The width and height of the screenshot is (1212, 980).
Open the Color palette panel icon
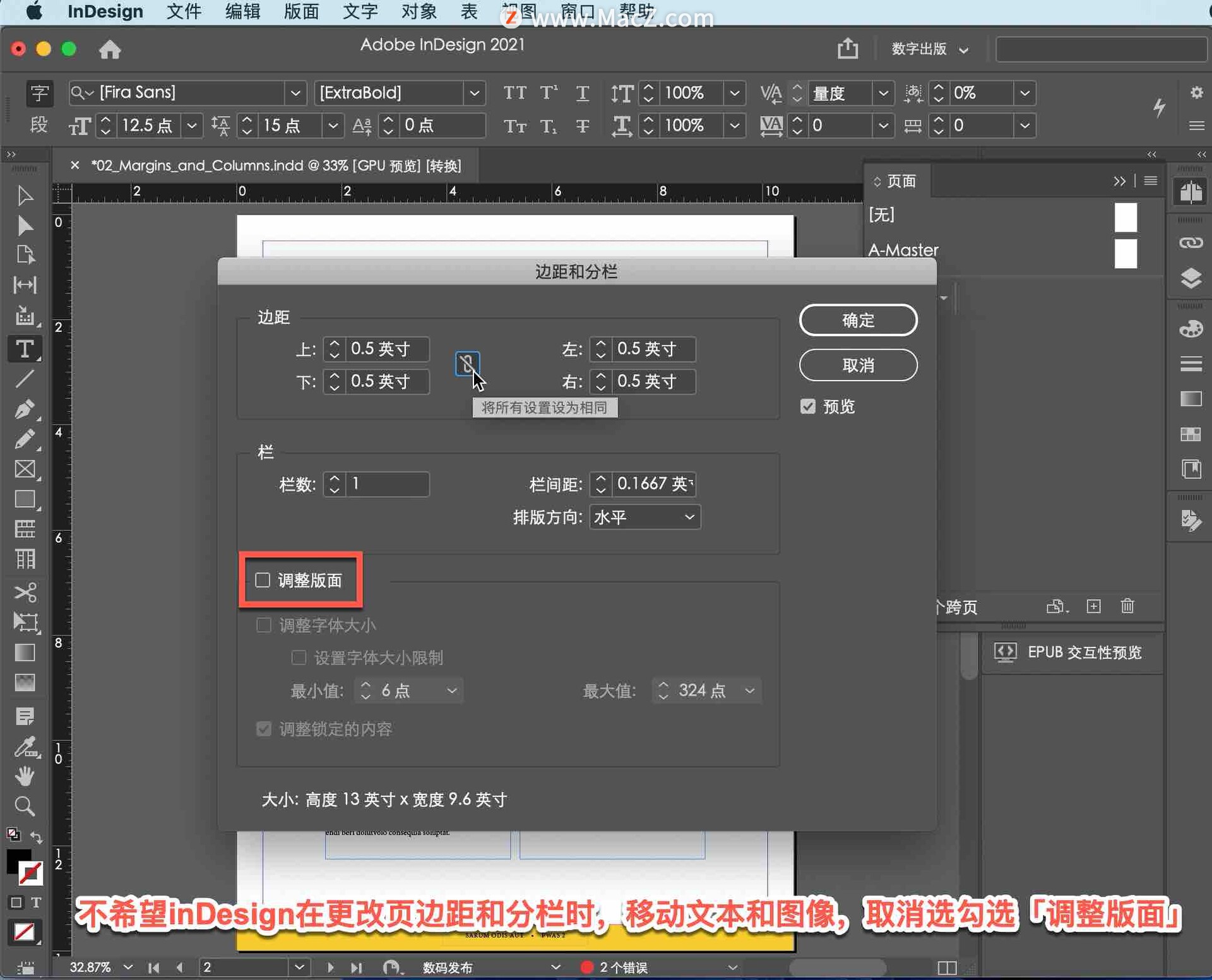tap(1191, 329)
